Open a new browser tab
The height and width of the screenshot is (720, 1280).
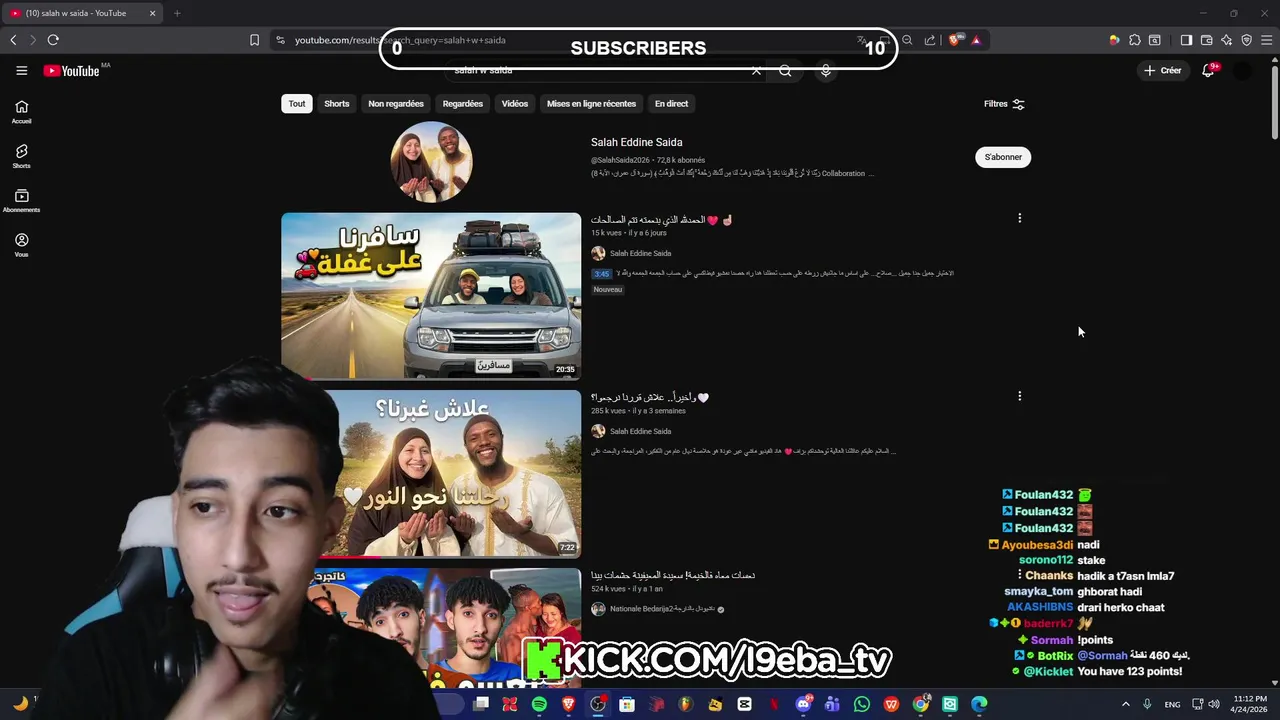[177, 13]
